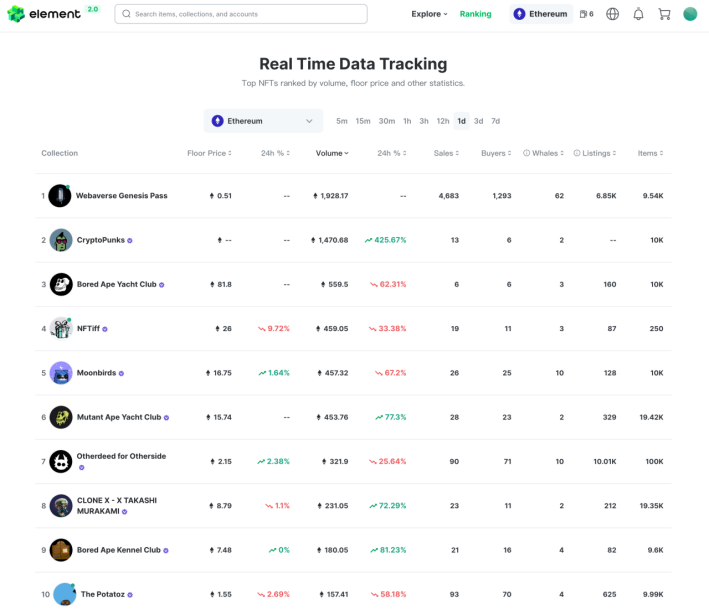The height and width of the screenshot is (615, 709).
Task: Click the Ethereum network button in header
Action: click(x=541, y=14)
